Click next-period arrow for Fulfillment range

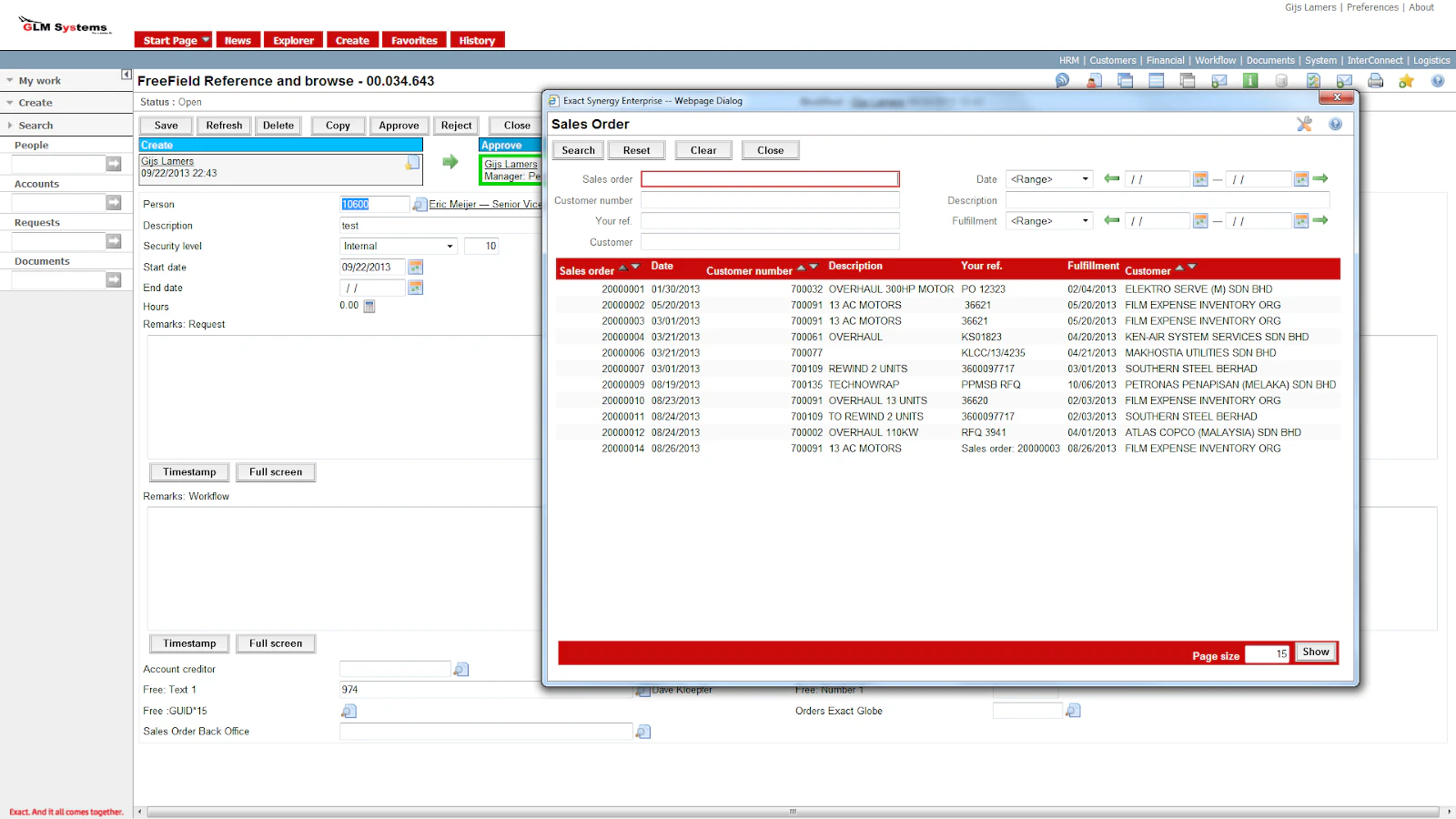tap(1320, 219)
